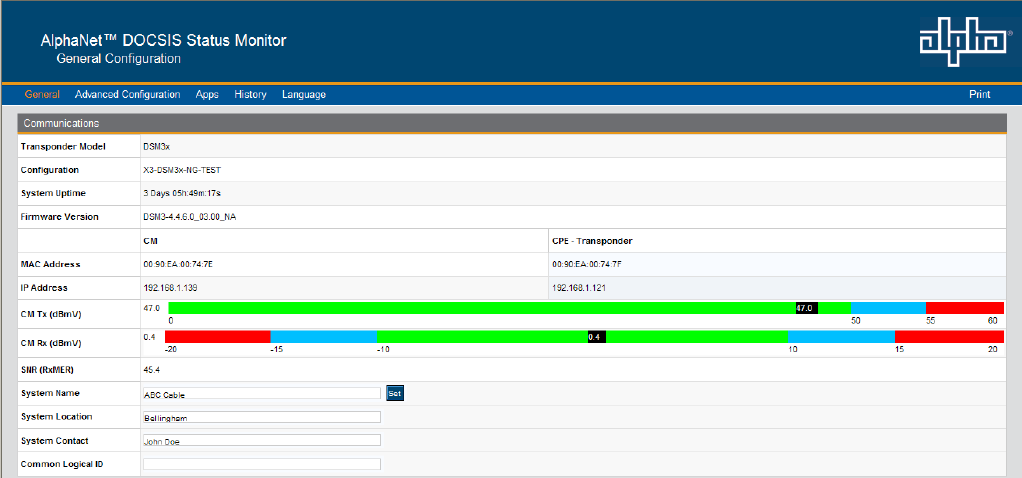
Task: Open Advanced Configuration menu
Action: [128, 95]
